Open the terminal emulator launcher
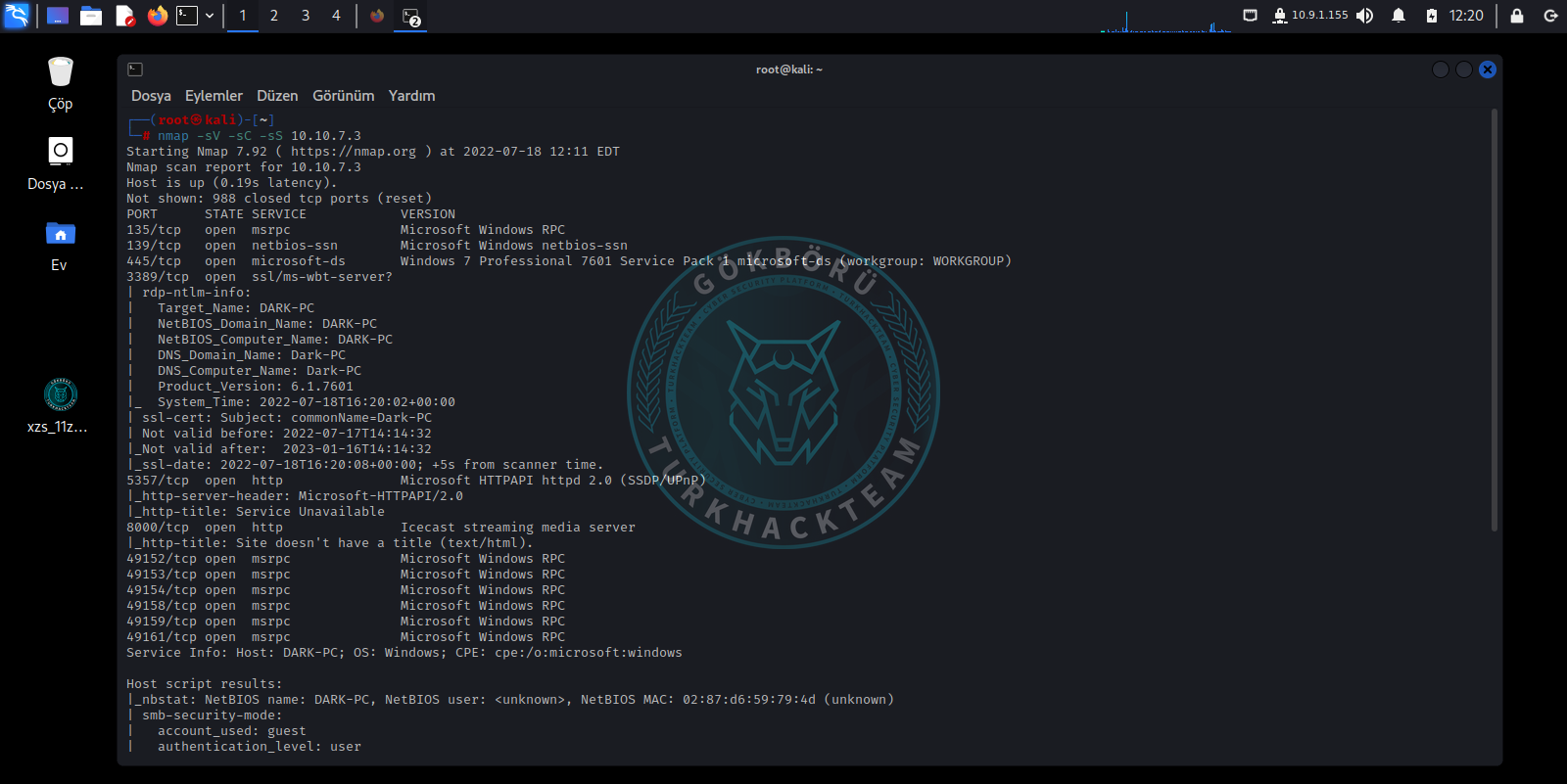This screenshot has height=784, width=1567. [187, 16]
